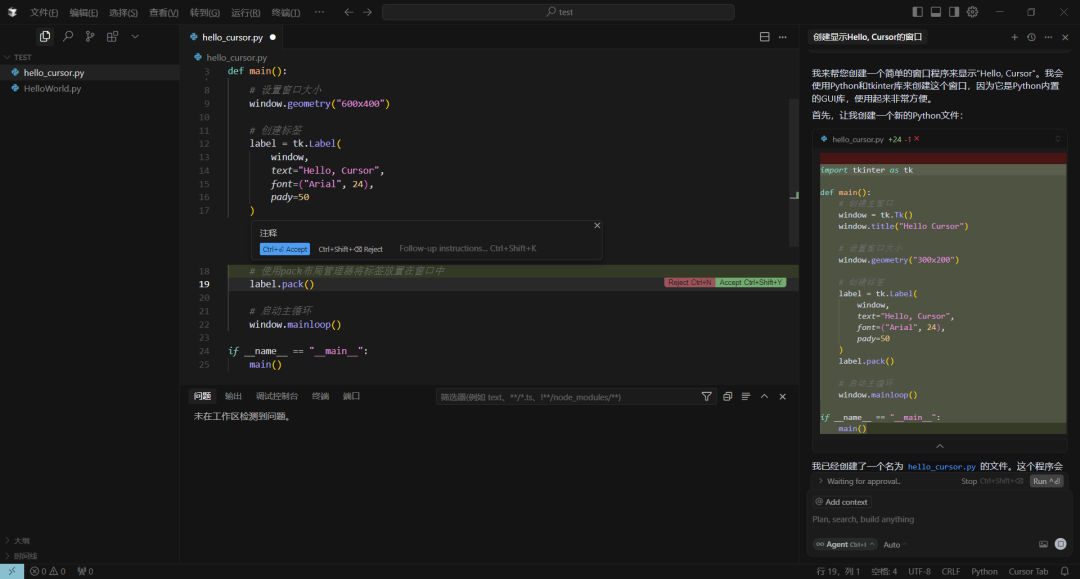Collapse the code block with up chevron
Image resolution: width=1080 pixels, height=579 pixels.
pyautogui.click(x=939, y=446)
